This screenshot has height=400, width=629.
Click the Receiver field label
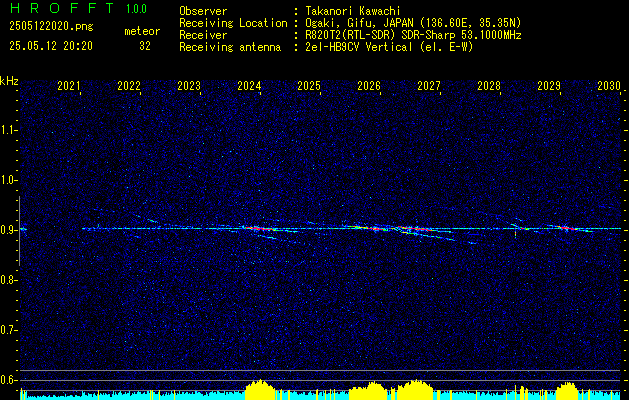(x=203, y=35)
